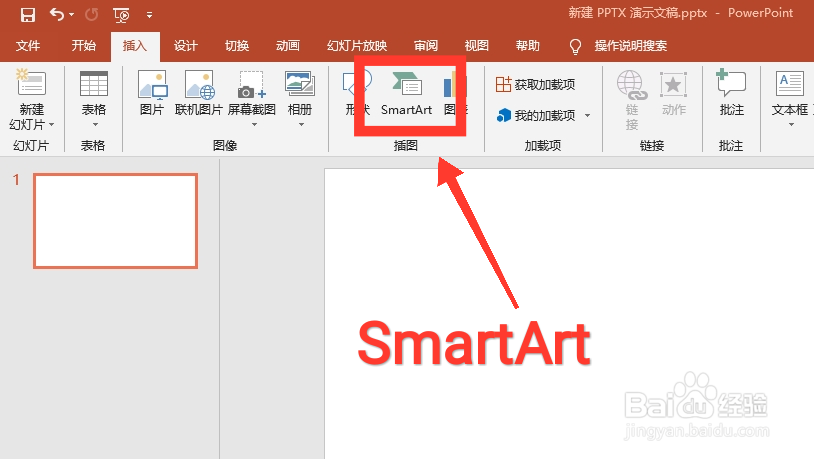This screenshot has height=459, width=814.
Task: Expand the 相册 dropdown arrow
Action: (301, 125)
